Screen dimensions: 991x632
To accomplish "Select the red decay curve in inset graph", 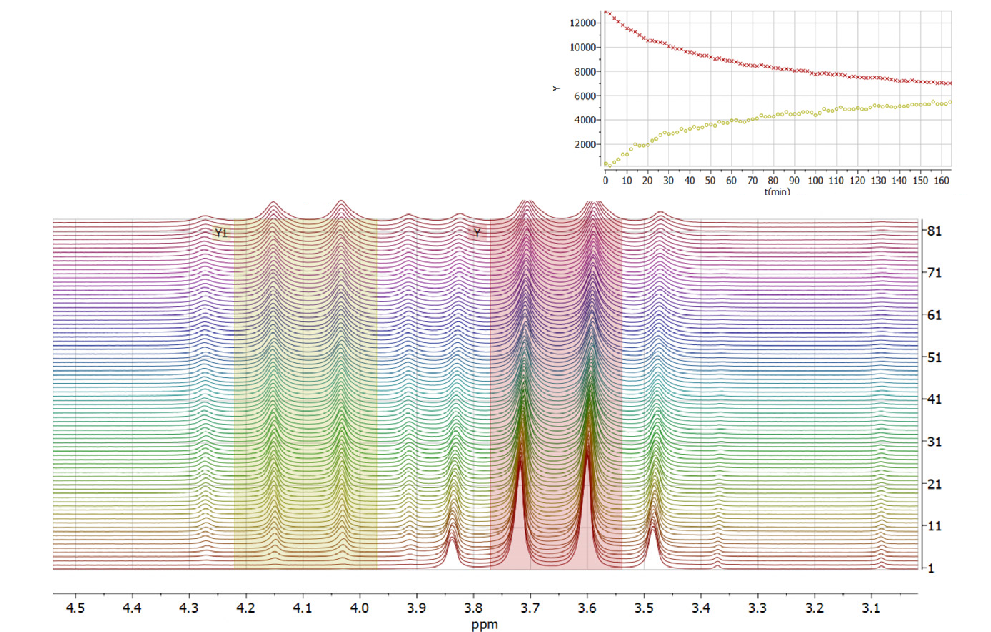I will [x=777, y=59].
